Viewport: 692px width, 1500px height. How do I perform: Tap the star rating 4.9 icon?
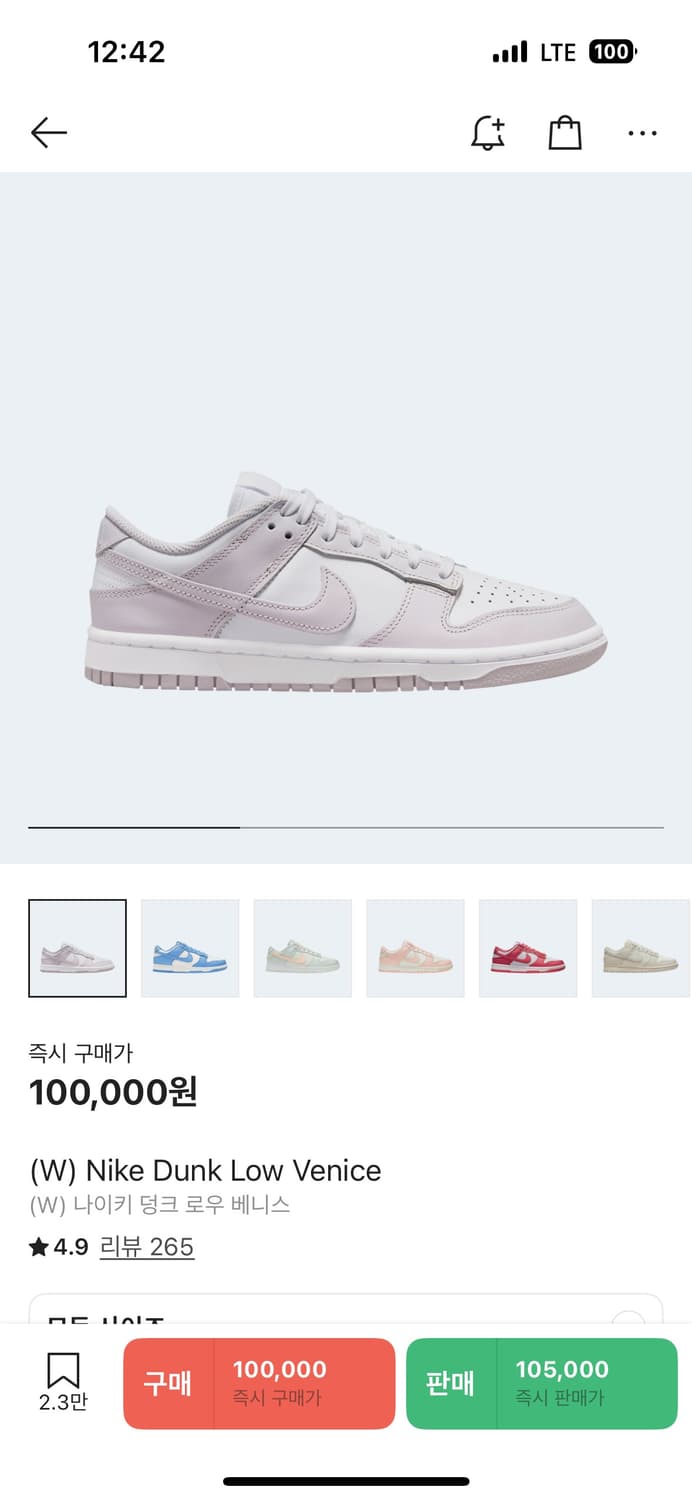39,1247
